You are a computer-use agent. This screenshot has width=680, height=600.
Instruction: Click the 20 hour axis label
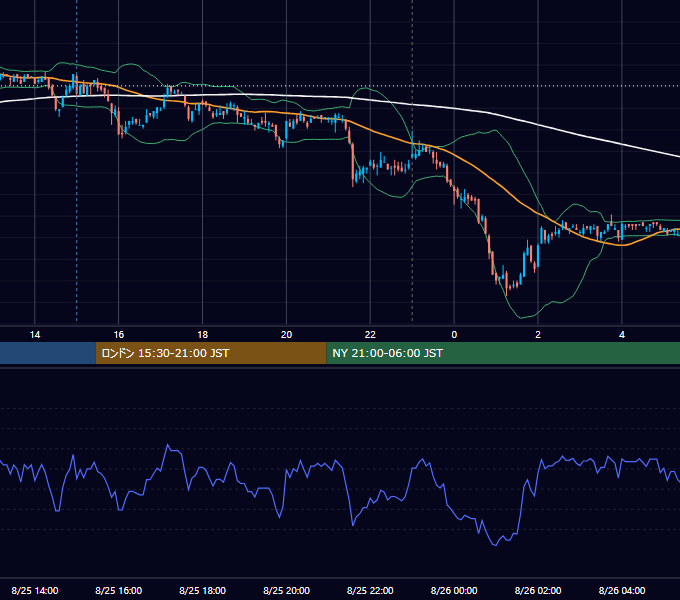[286, 335]
